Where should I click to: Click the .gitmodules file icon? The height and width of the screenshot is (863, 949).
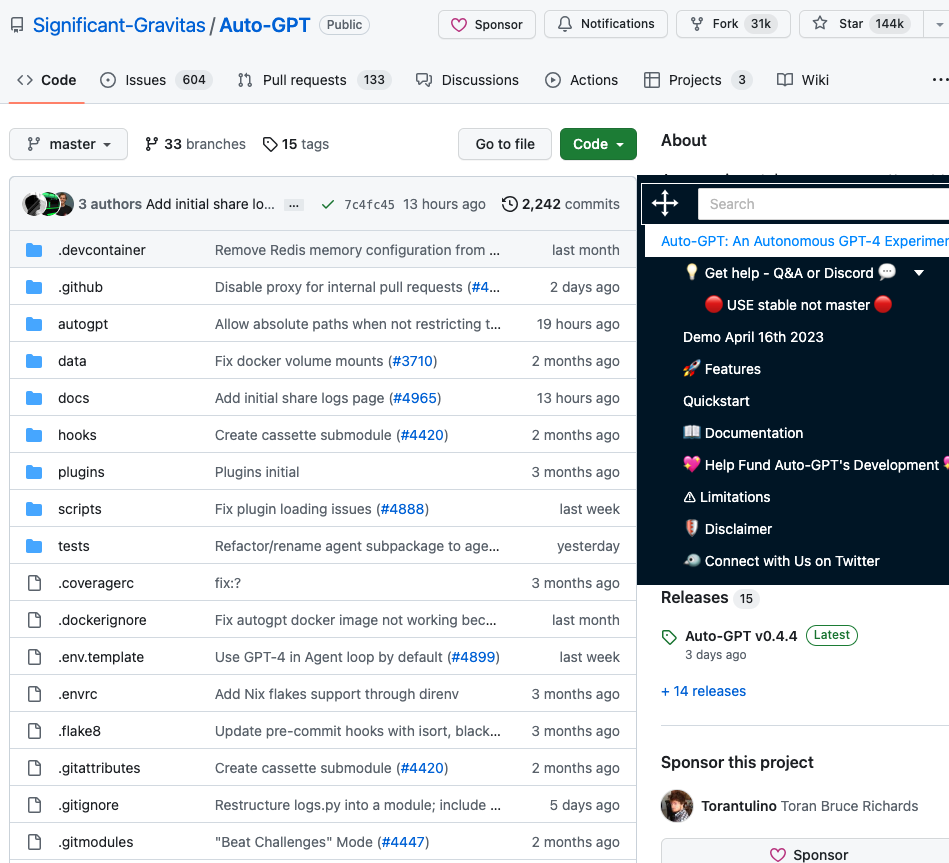tap(34, 842)
